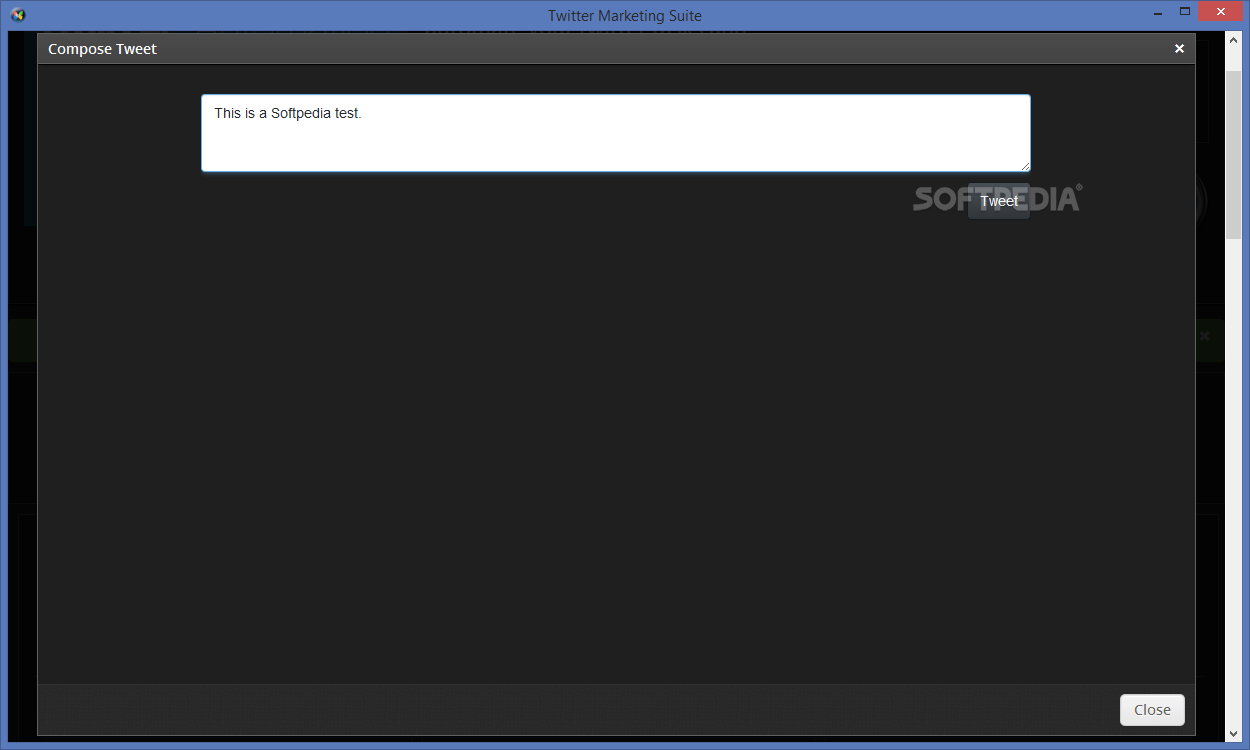Click the vertical scrollbar thumb
Viewport: 1250px width, 750px height.
tap(1233, 155)
